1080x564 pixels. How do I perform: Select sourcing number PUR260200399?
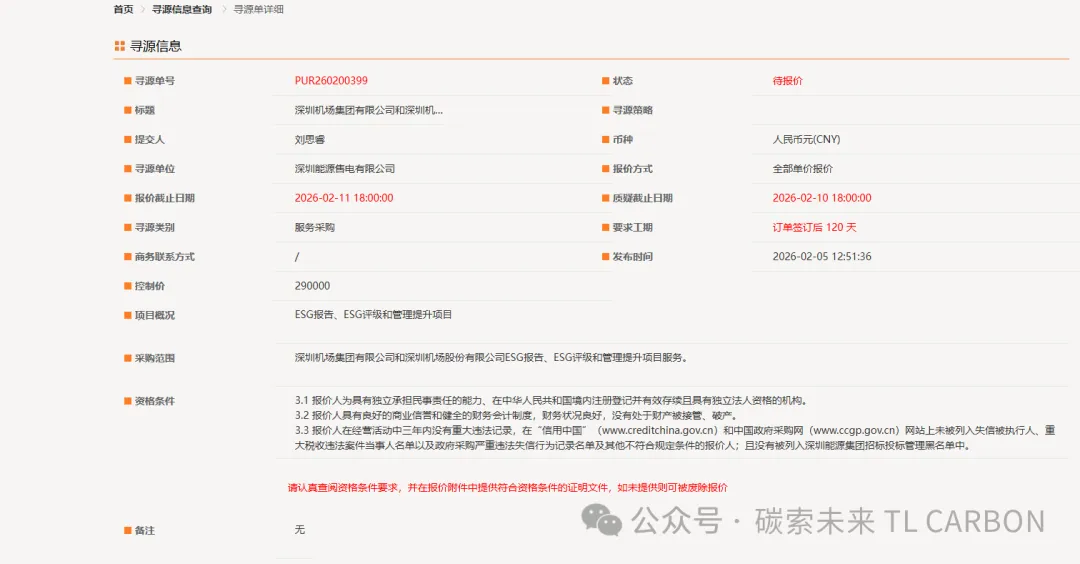(331, 81)
